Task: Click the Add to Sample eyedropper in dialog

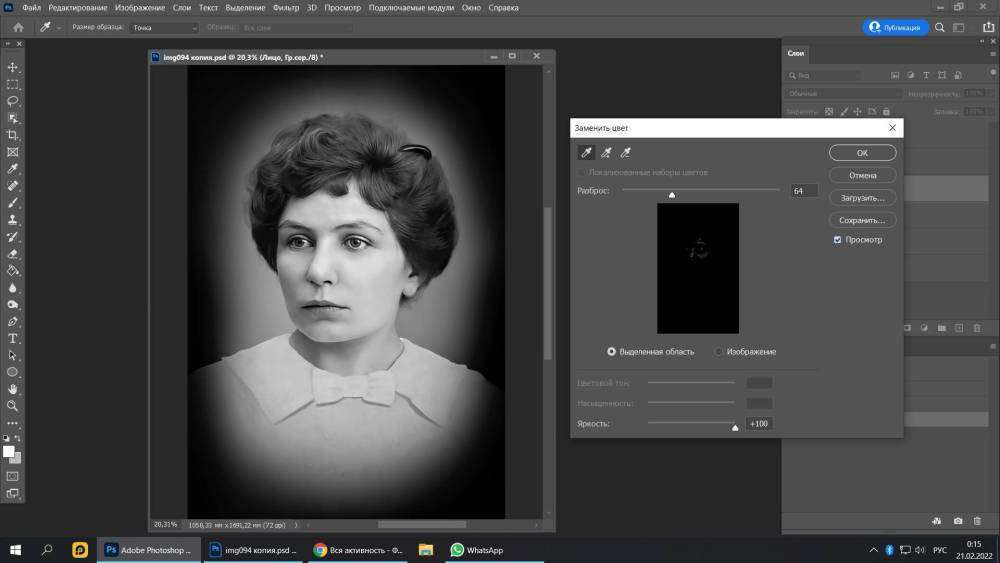Action: click(606, 153)
